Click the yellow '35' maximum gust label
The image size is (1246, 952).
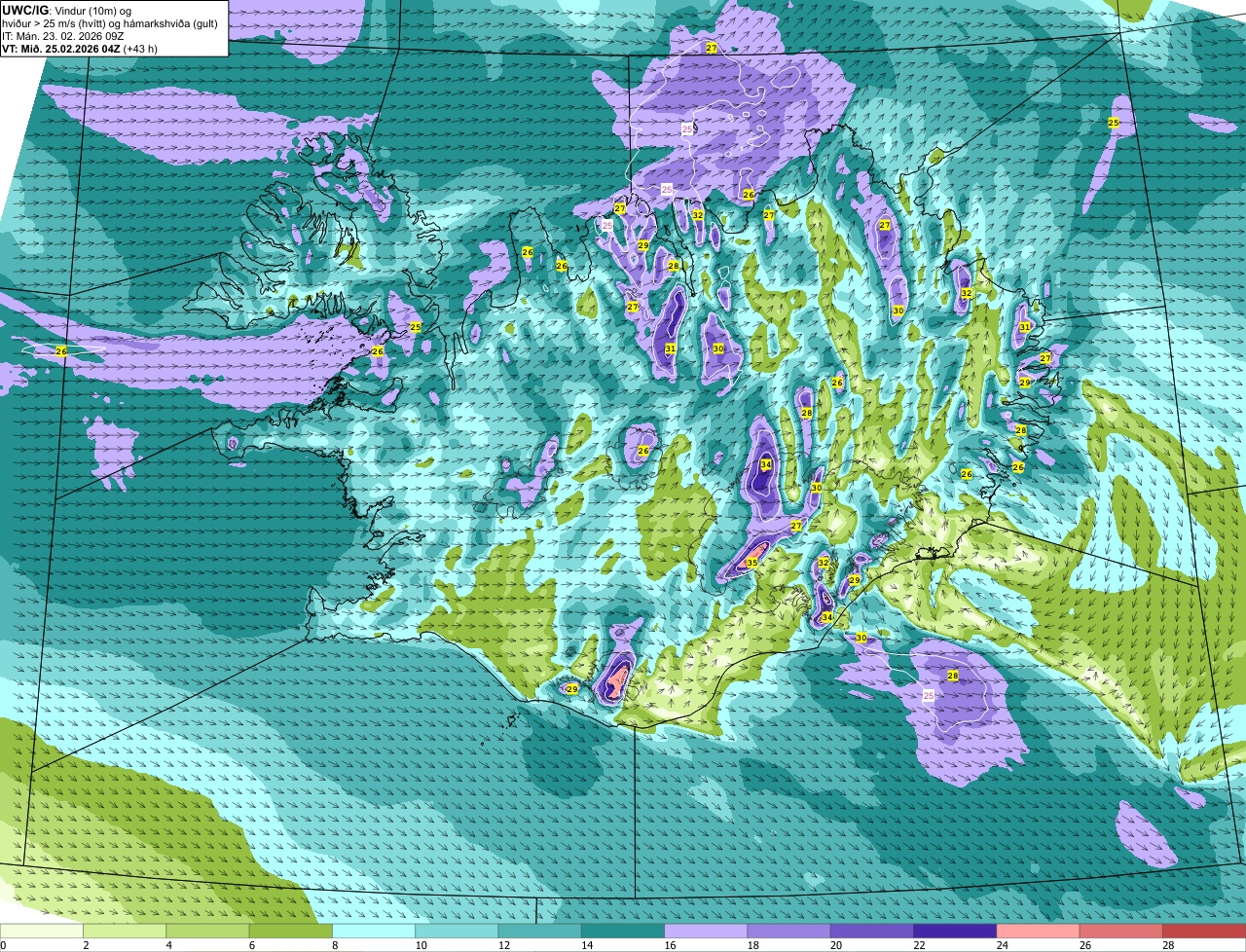[751, 563]
